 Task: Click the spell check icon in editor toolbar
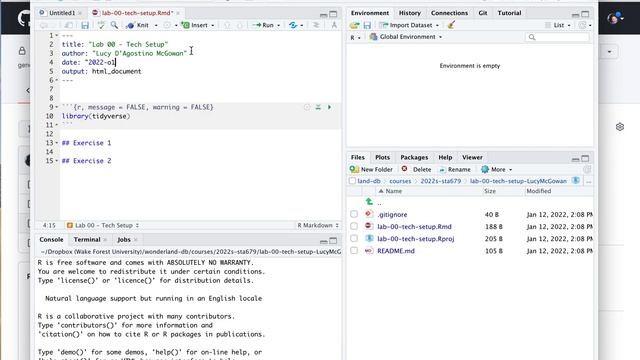101,25
